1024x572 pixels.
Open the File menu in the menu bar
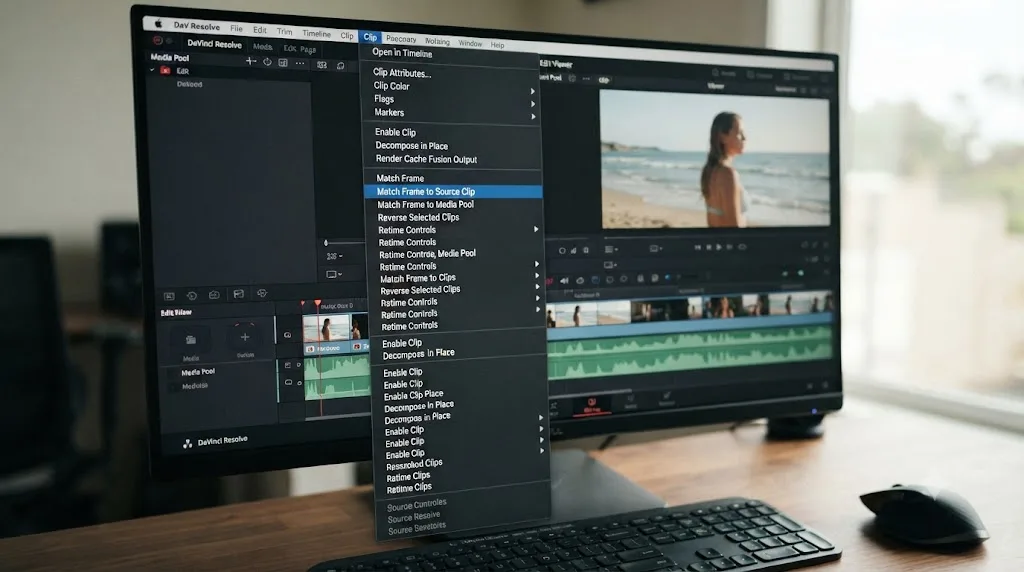236,29
